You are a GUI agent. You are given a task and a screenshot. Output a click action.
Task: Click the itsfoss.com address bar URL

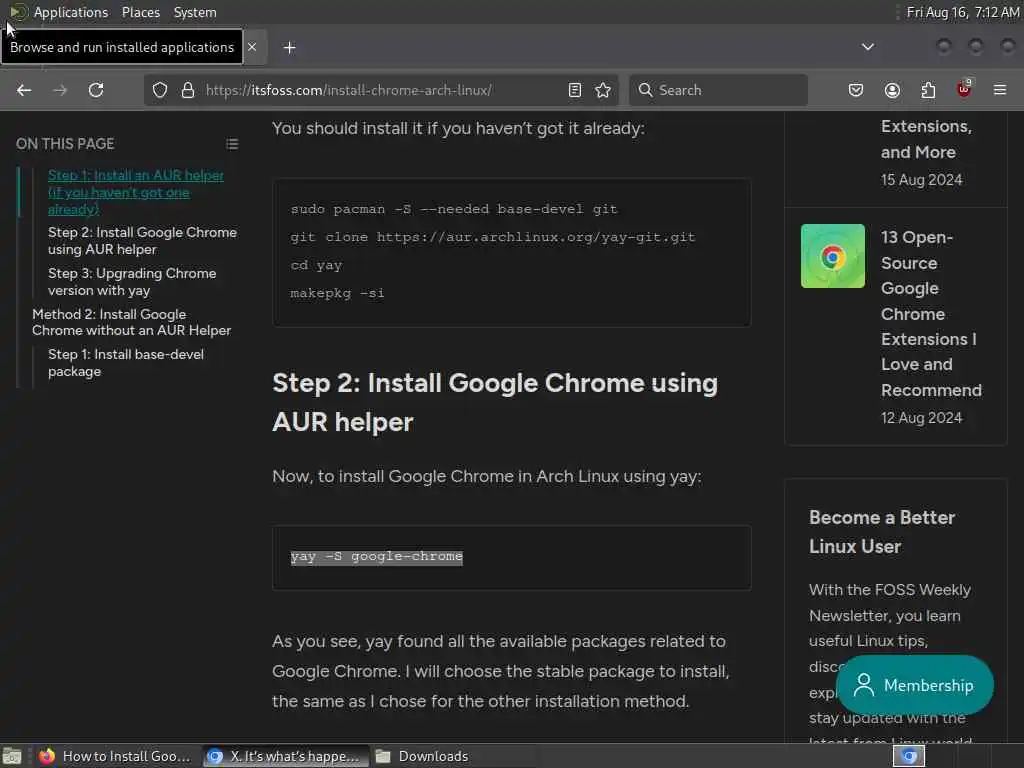[x=349, y=90]
